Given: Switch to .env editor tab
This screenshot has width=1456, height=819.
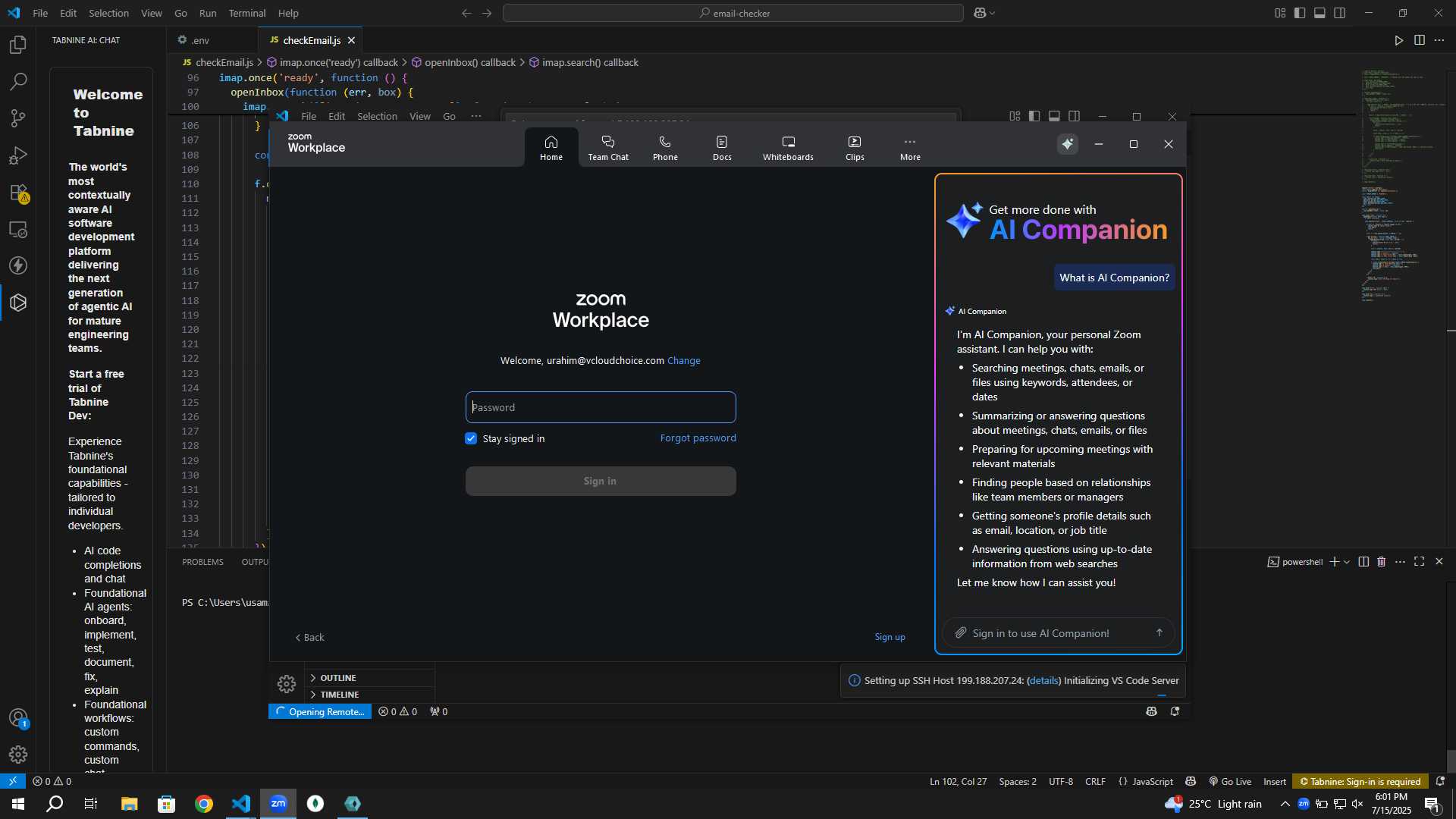Looking at the screenshot, I should pyautogui.click(x=200, y=40).
